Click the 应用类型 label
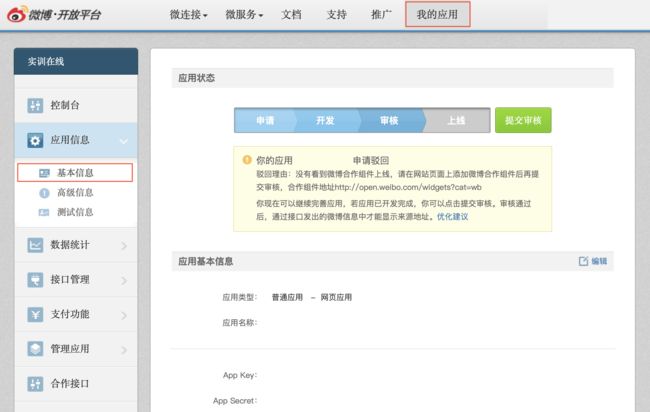This screenshot has width=650, height=412. click(240, 298)
